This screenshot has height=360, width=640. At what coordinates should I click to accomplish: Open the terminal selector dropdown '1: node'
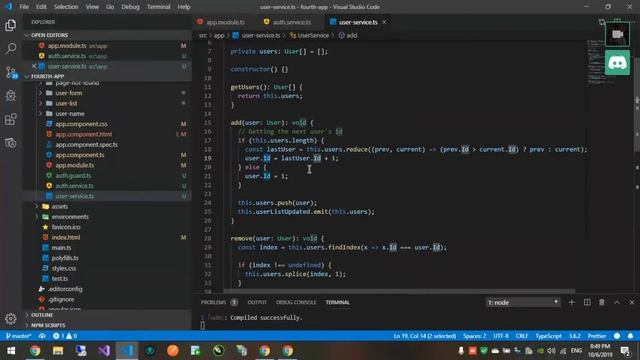coord(522,302)
